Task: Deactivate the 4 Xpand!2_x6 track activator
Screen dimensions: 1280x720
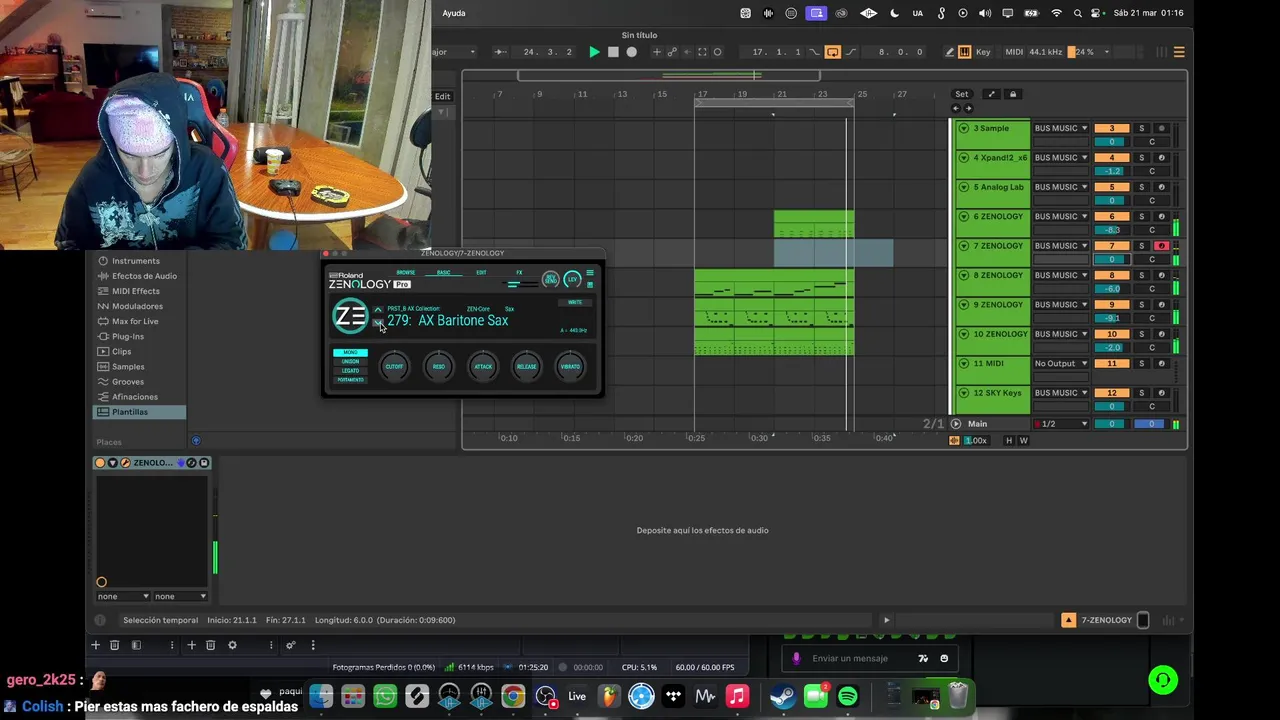Action: (x=1111, y=158)
